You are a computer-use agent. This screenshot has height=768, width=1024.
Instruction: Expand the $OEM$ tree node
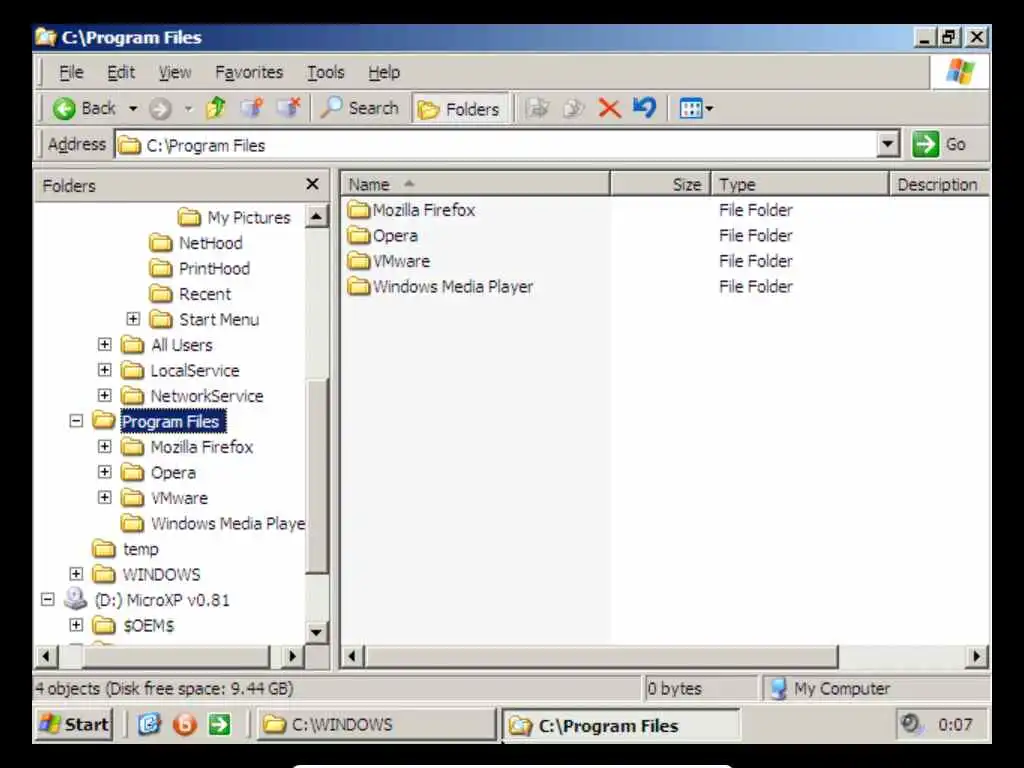[76, 624]
